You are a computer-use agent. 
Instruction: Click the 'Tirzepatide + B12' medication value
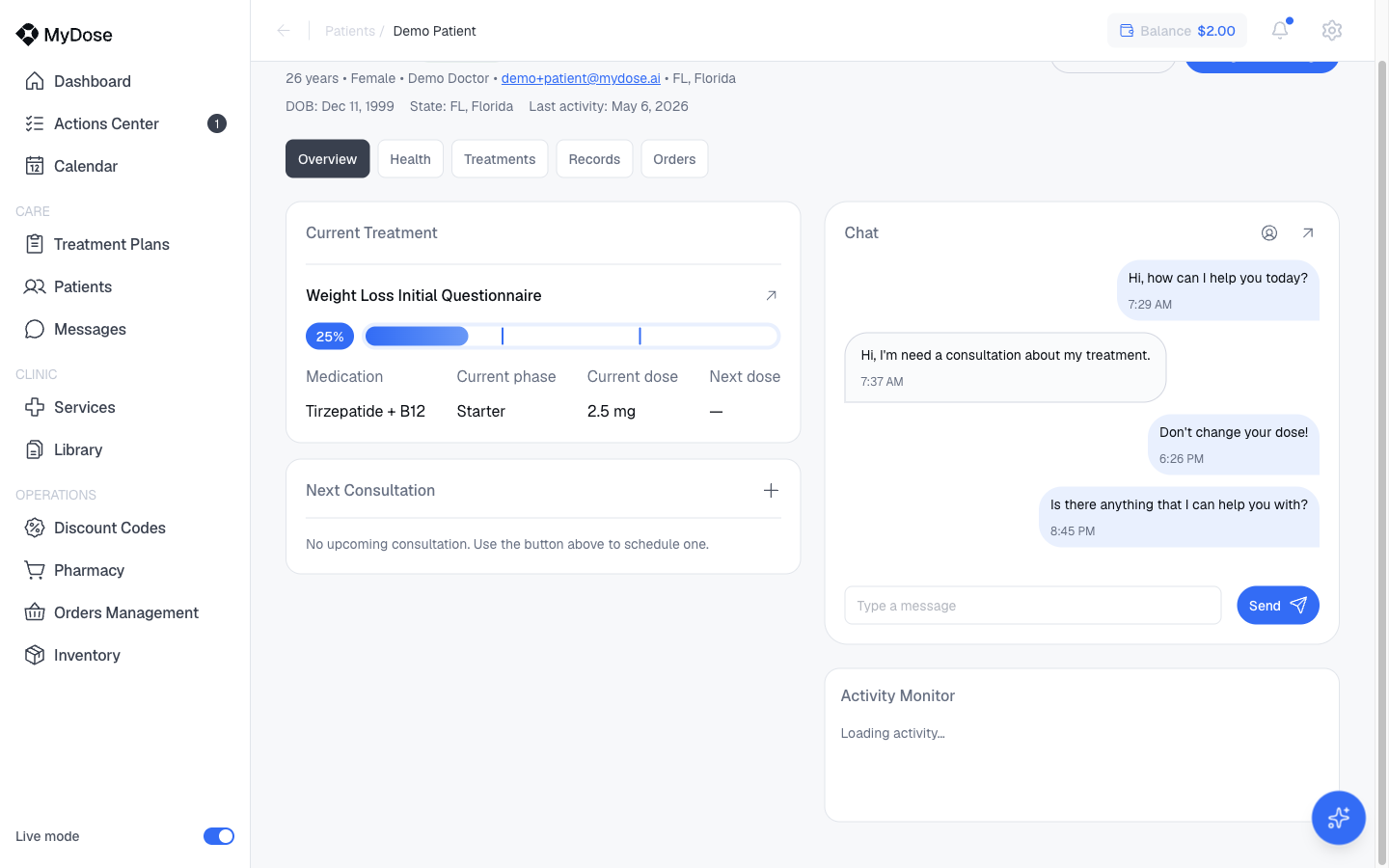366,411
